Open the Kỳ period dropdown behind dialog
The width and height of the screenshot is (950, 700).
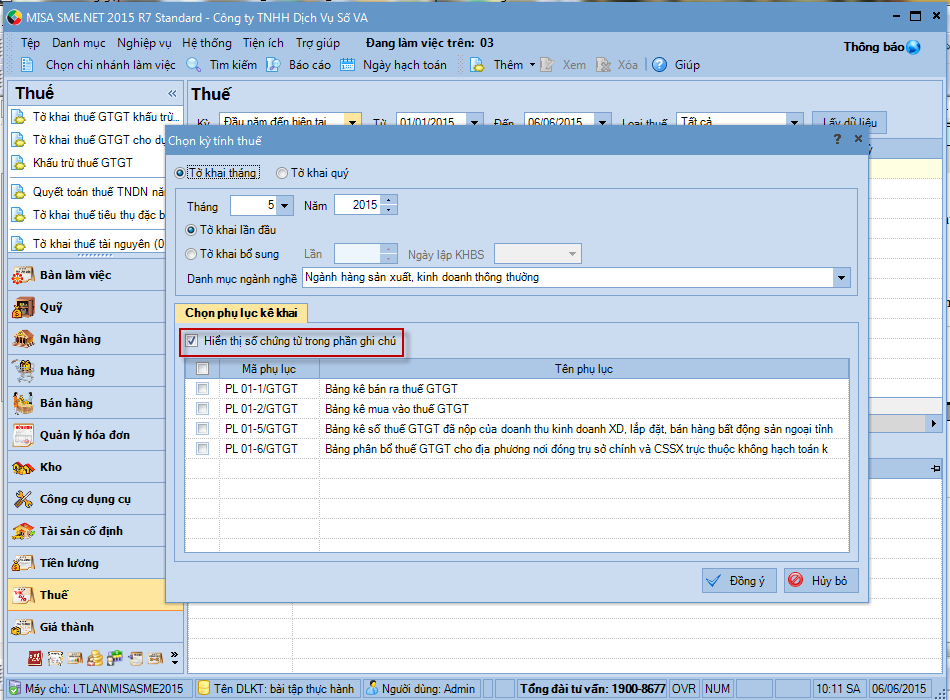[x=353, y=122]
